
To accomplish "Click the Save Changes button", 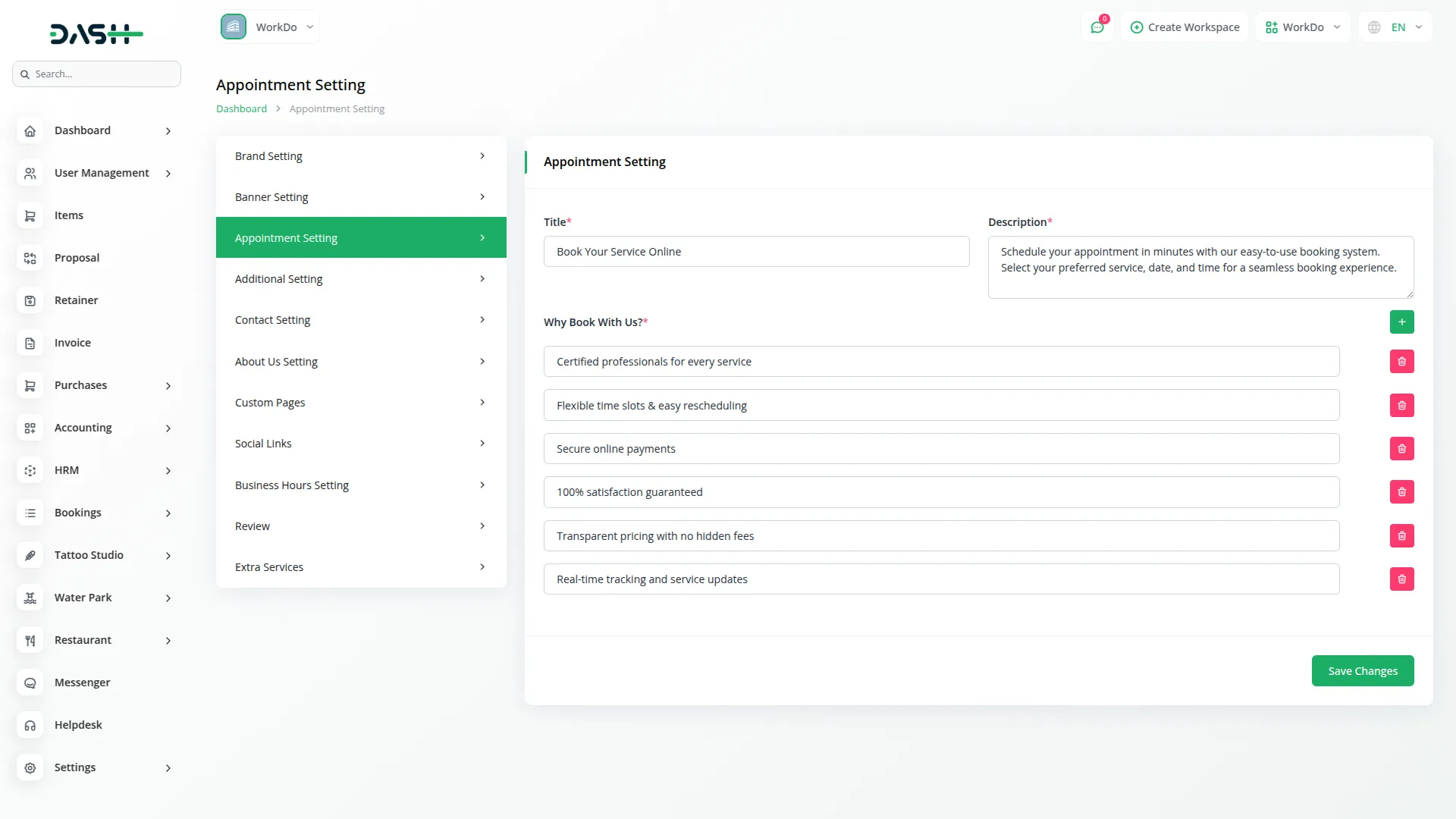I will [1362, 671].
